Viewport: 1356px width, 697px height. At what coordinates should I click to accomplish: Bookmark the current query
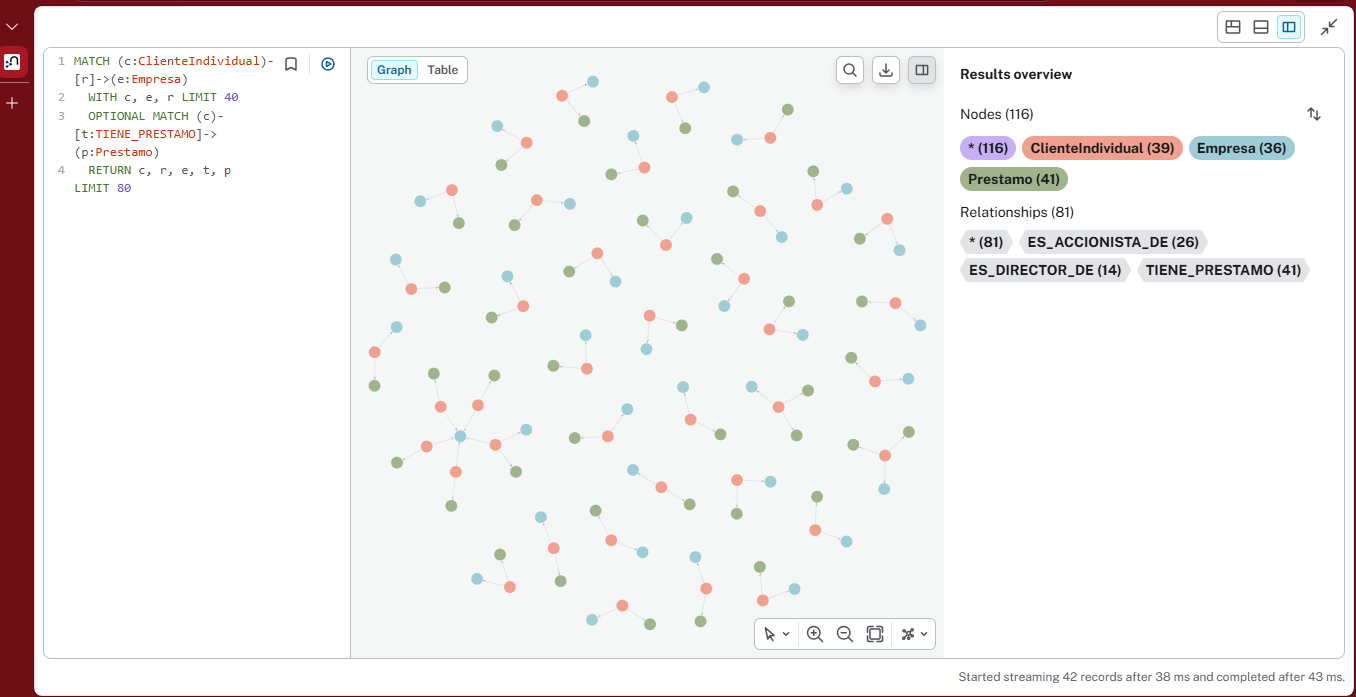[291, 64]
